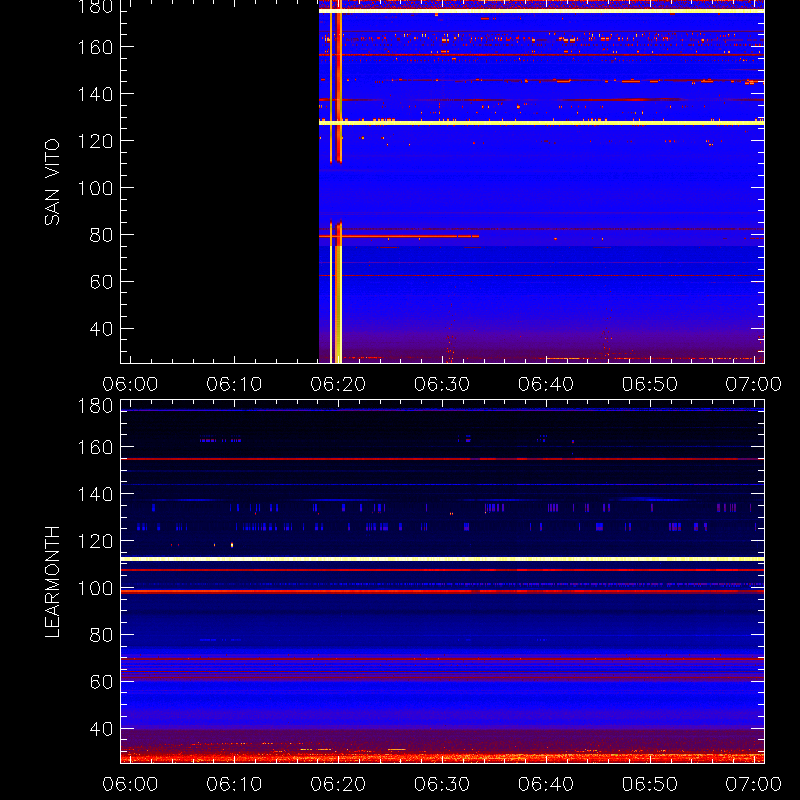Pick the 120 label on LEARMONTH axis
Image resolution: width=800 pixels, height=800 pixels.
coord(95,541)
